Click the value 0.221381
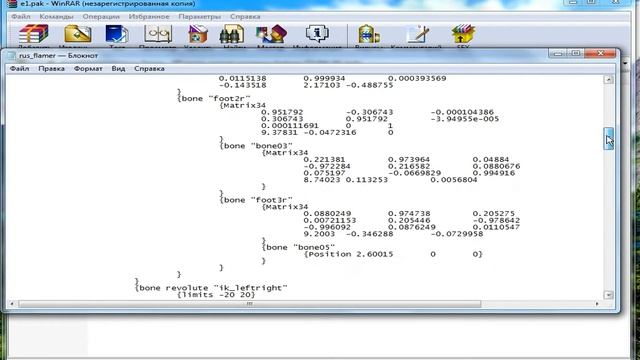This screenshot has width=640, height=360. pyautogui.click(x=324, y=160)
